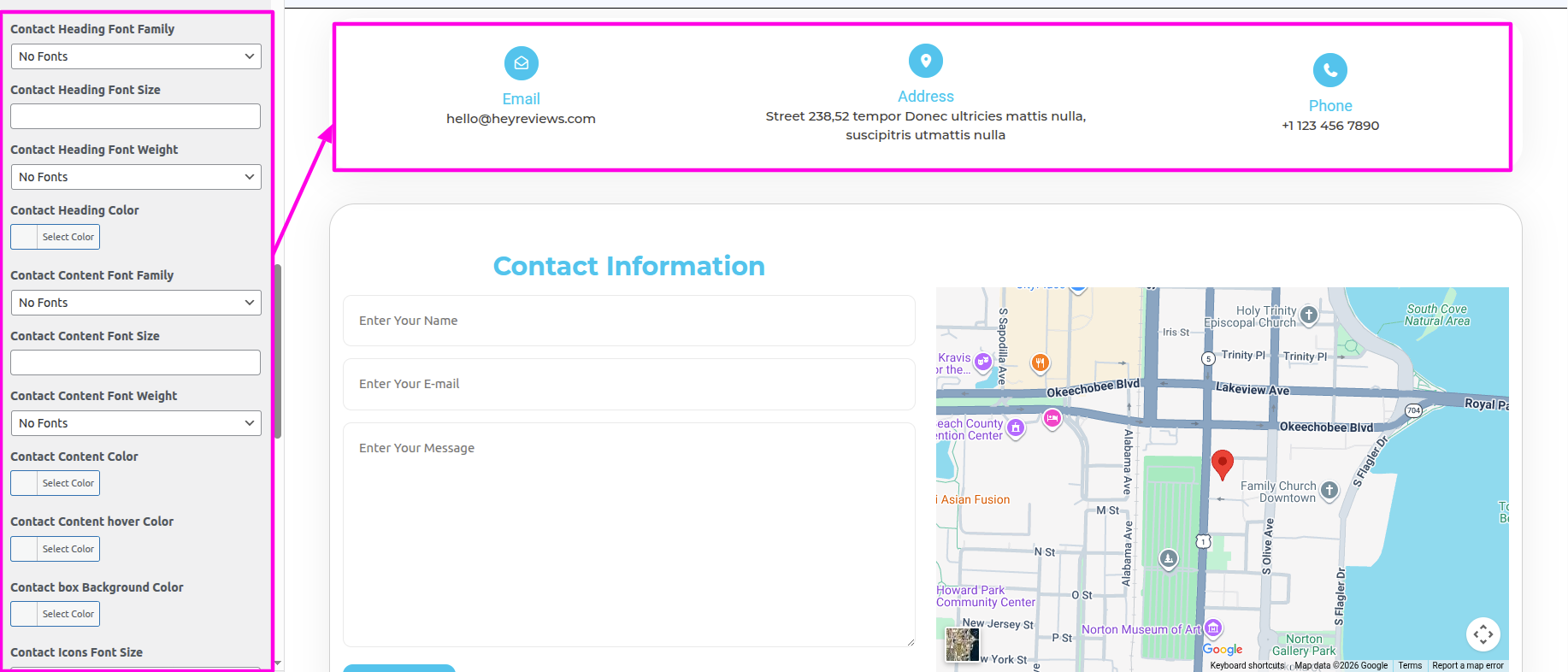Click the Enter Your Name field
The height and width of the screenshot is (672, 1568).
point(629,321)
